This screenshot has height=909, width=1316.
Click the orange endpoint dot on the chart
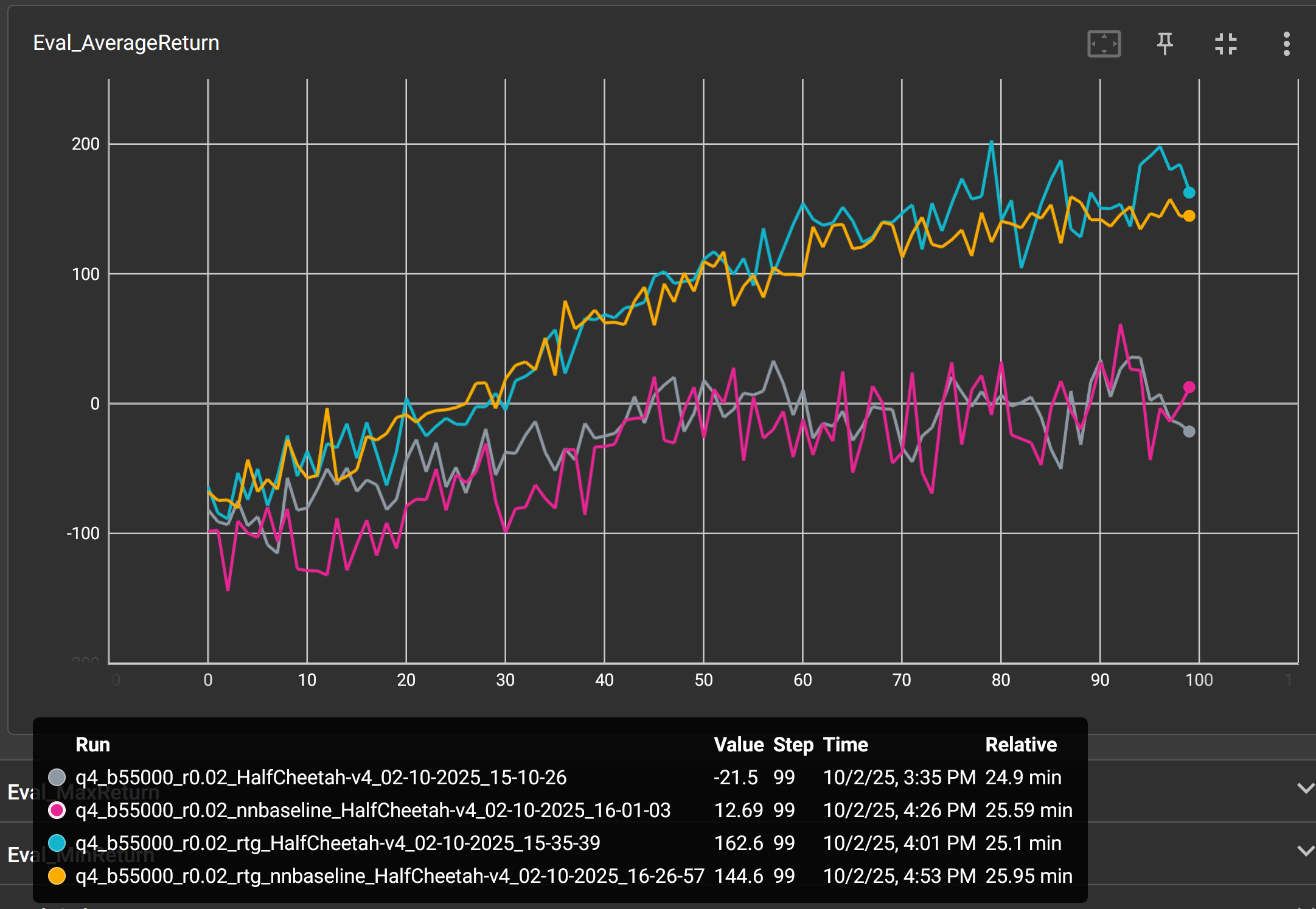pyautogui.click(x=1189, y=216)
